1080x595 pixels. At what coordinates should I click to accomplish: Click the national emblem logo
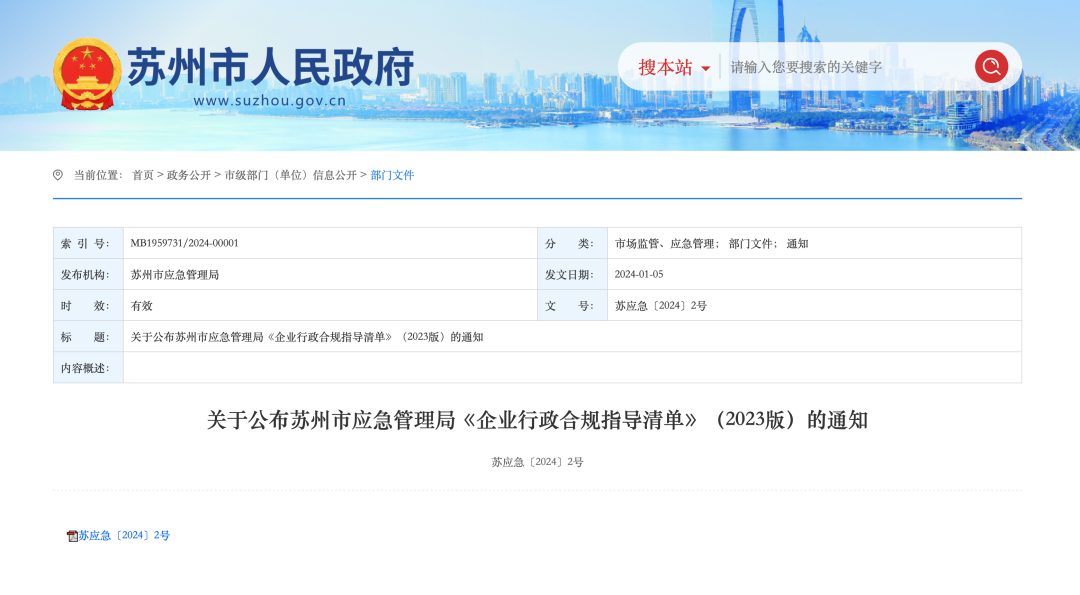(87, 74)
